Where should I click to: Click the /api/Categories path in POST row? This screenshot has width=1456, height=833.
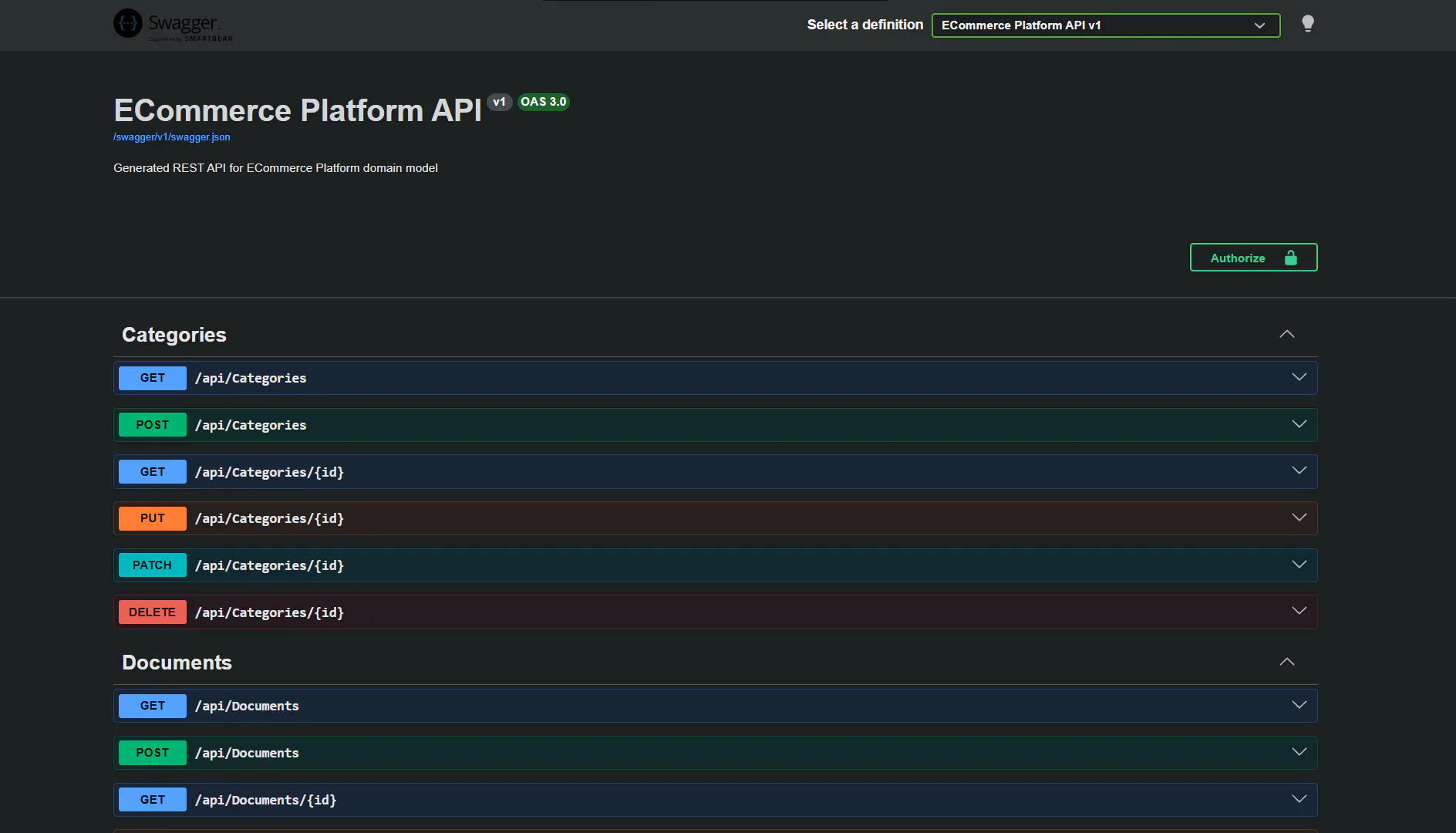coord(251,425)
